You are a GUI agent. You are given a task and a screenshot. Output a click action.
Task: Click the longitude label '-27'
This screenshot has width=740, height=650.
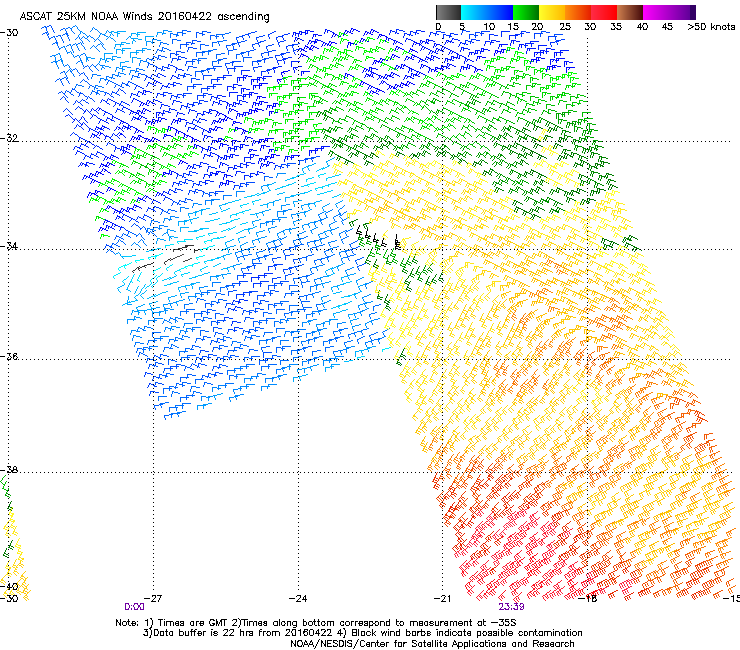coord(152,599)
